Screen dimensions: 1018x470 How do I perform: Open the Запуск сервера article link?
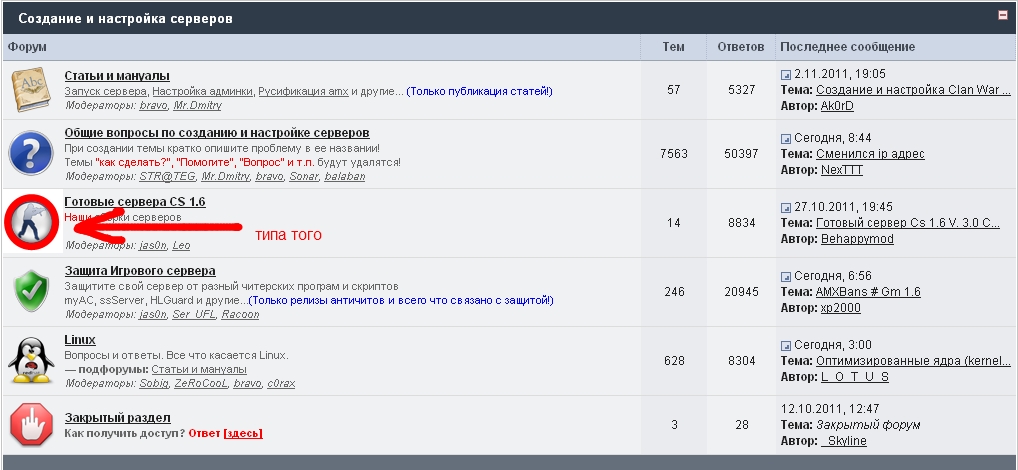coord(106,92)
